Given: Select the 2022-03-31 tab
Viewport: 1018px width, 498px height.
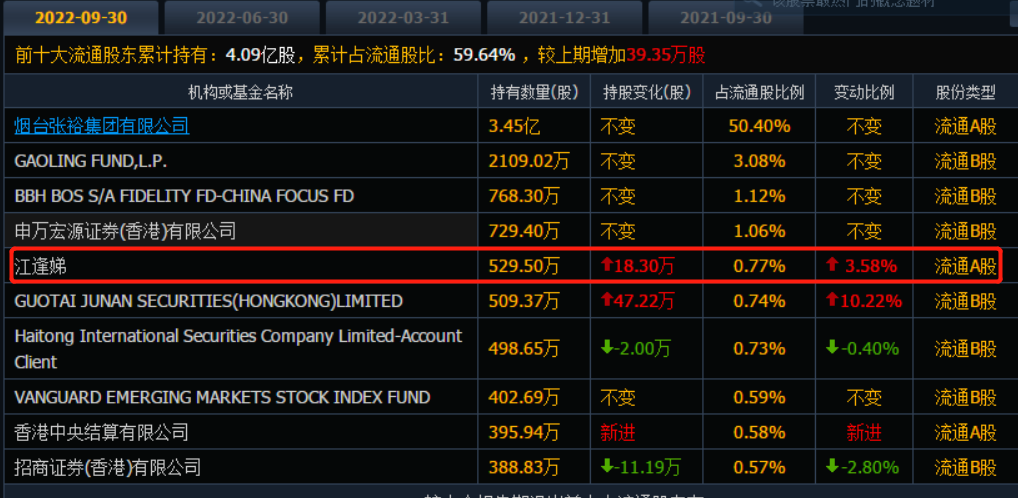Looking at the screenshot, I should [x=403, y=18].
